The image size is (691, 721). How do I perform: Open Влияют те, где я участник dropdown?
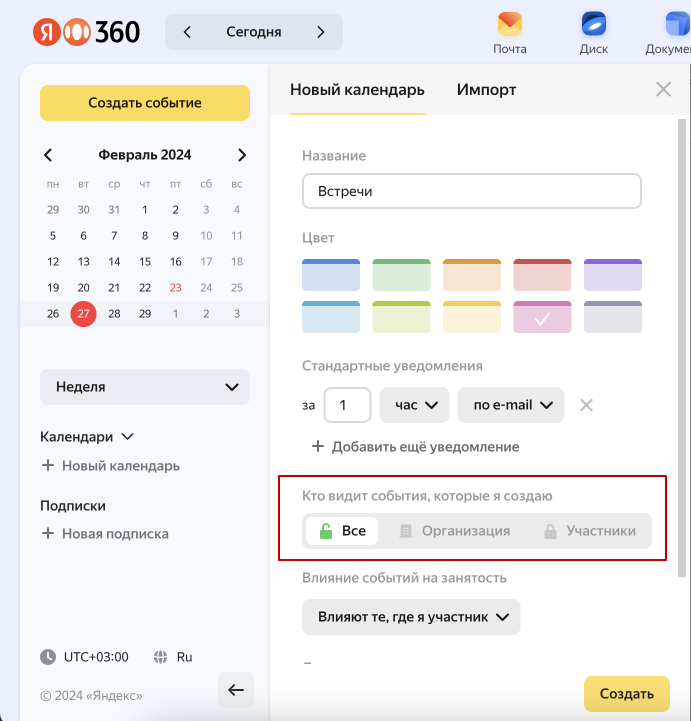click(411, 617)
